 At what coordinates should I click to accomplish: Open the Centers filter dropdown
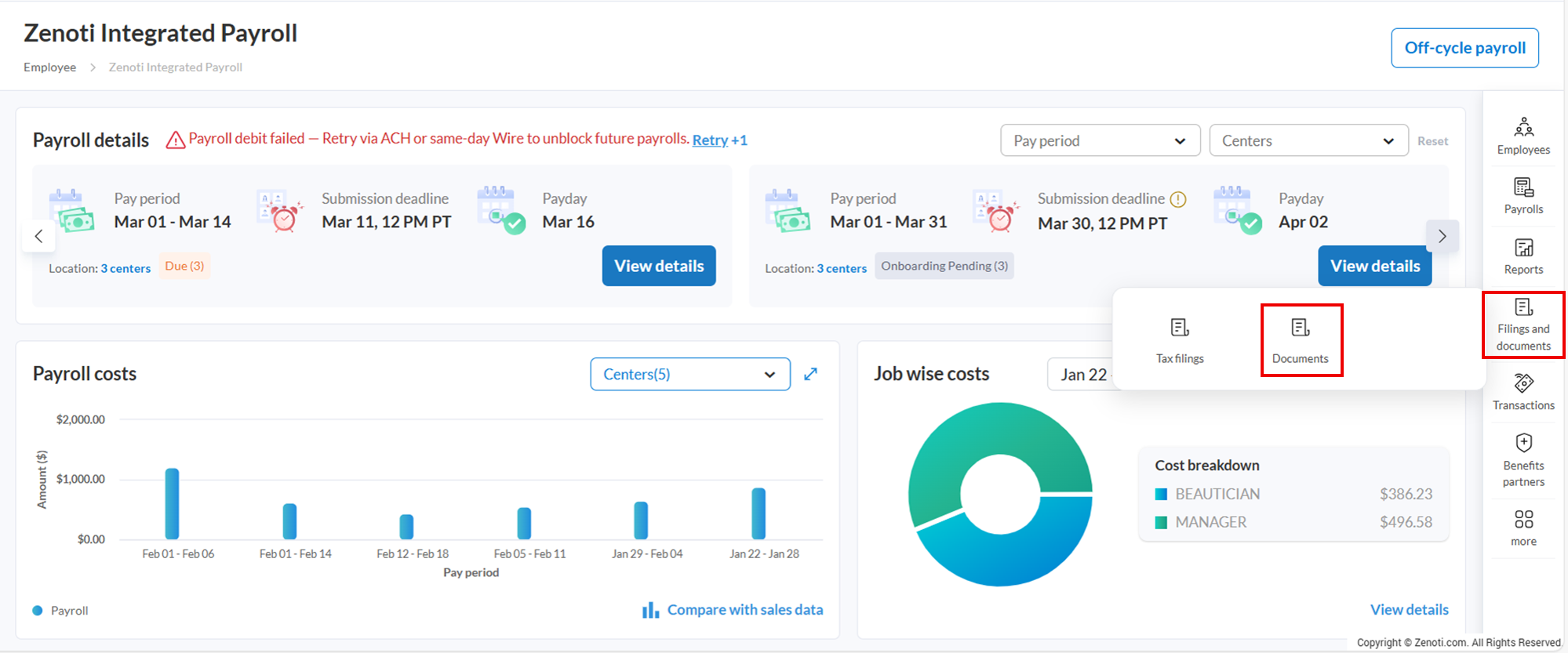1308,140
